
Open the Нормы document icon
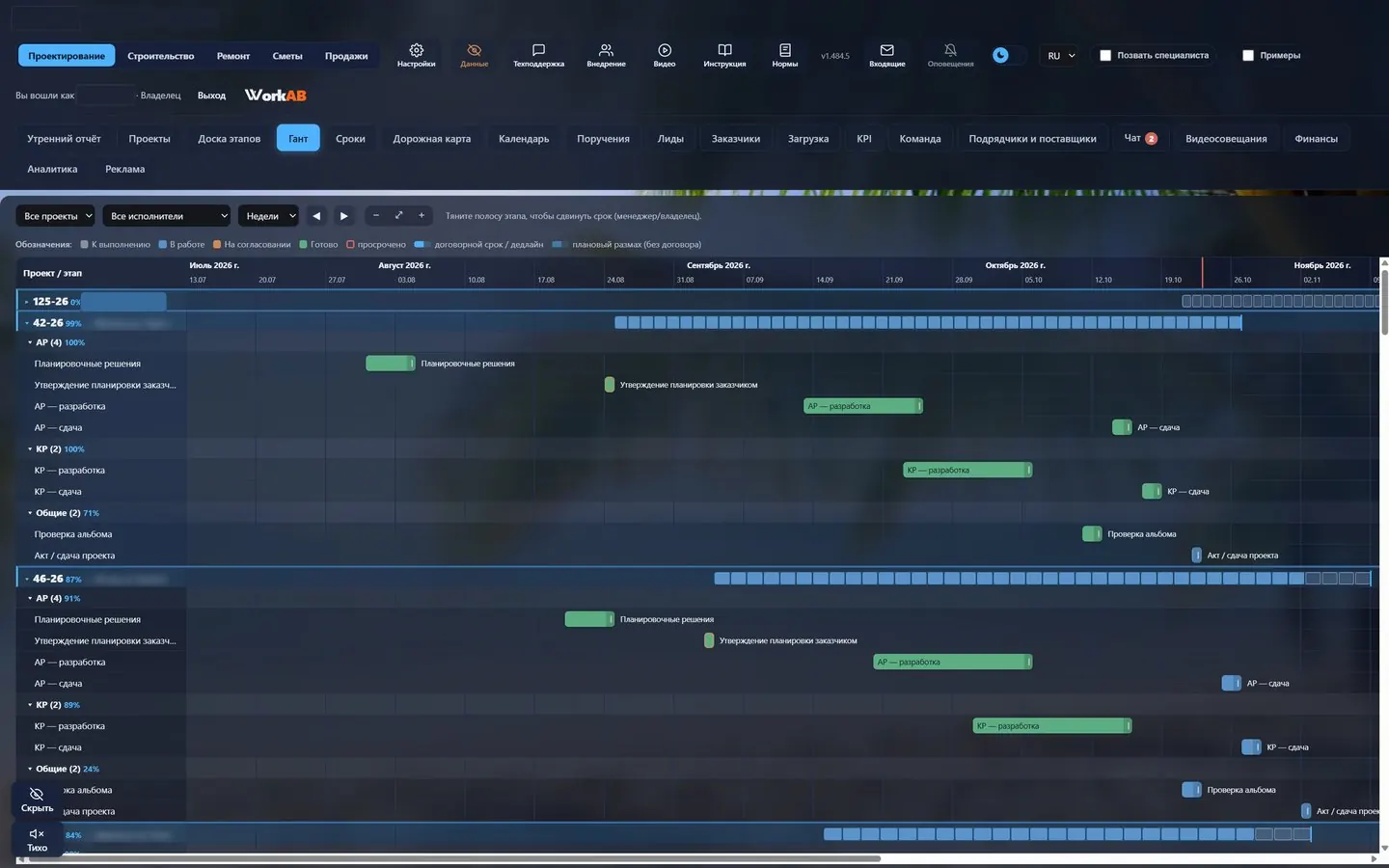pos(784,50)
